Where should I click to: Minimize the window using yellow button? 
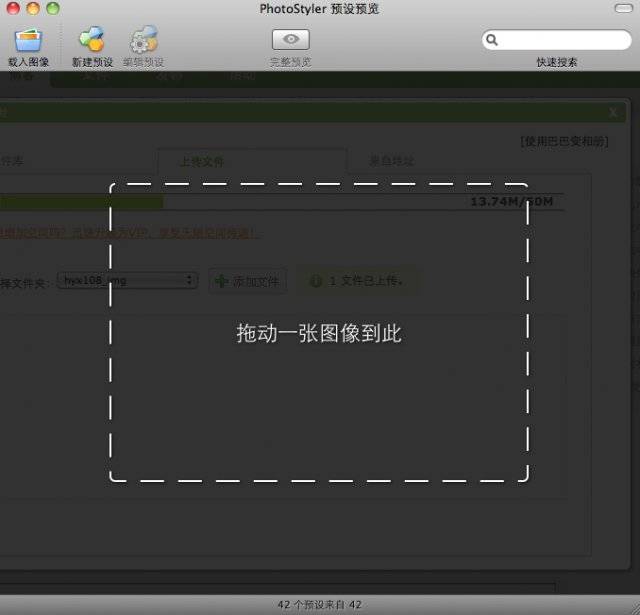point(32,9)
